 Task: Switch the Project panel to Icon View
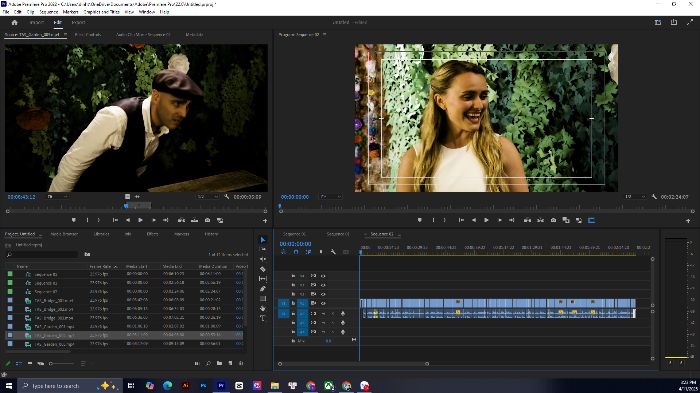(29, 364)
